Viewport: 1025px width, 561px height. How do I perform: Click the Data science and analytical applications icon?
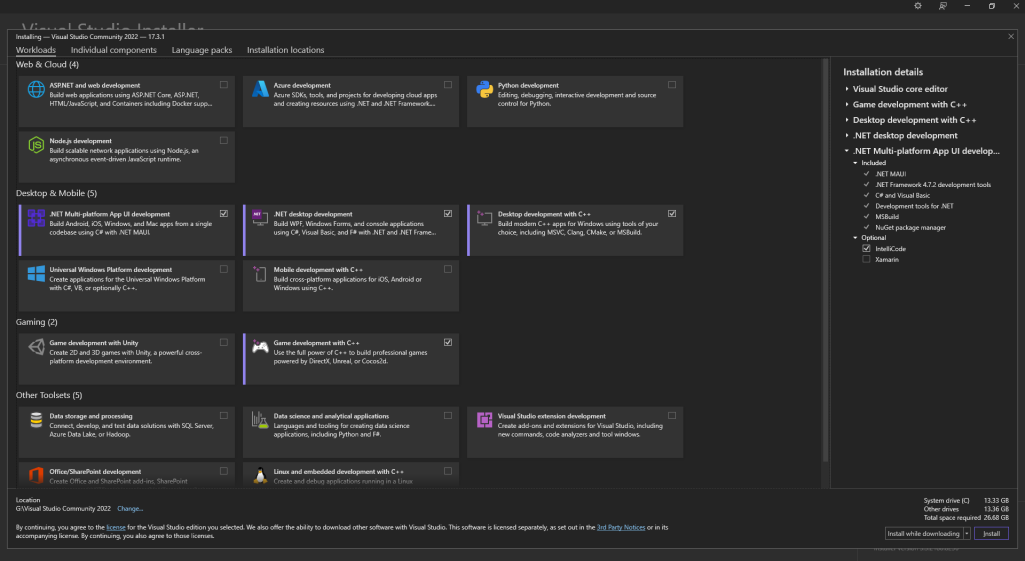click(x=260, y=420)
